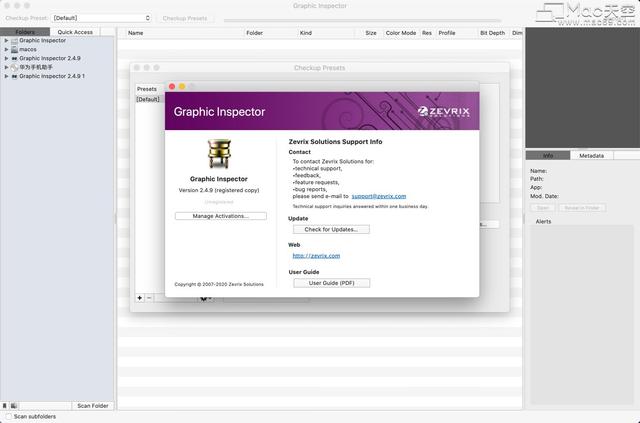Switch to the Folders tab
640x423 pixels.
click(x=25, y=32)
